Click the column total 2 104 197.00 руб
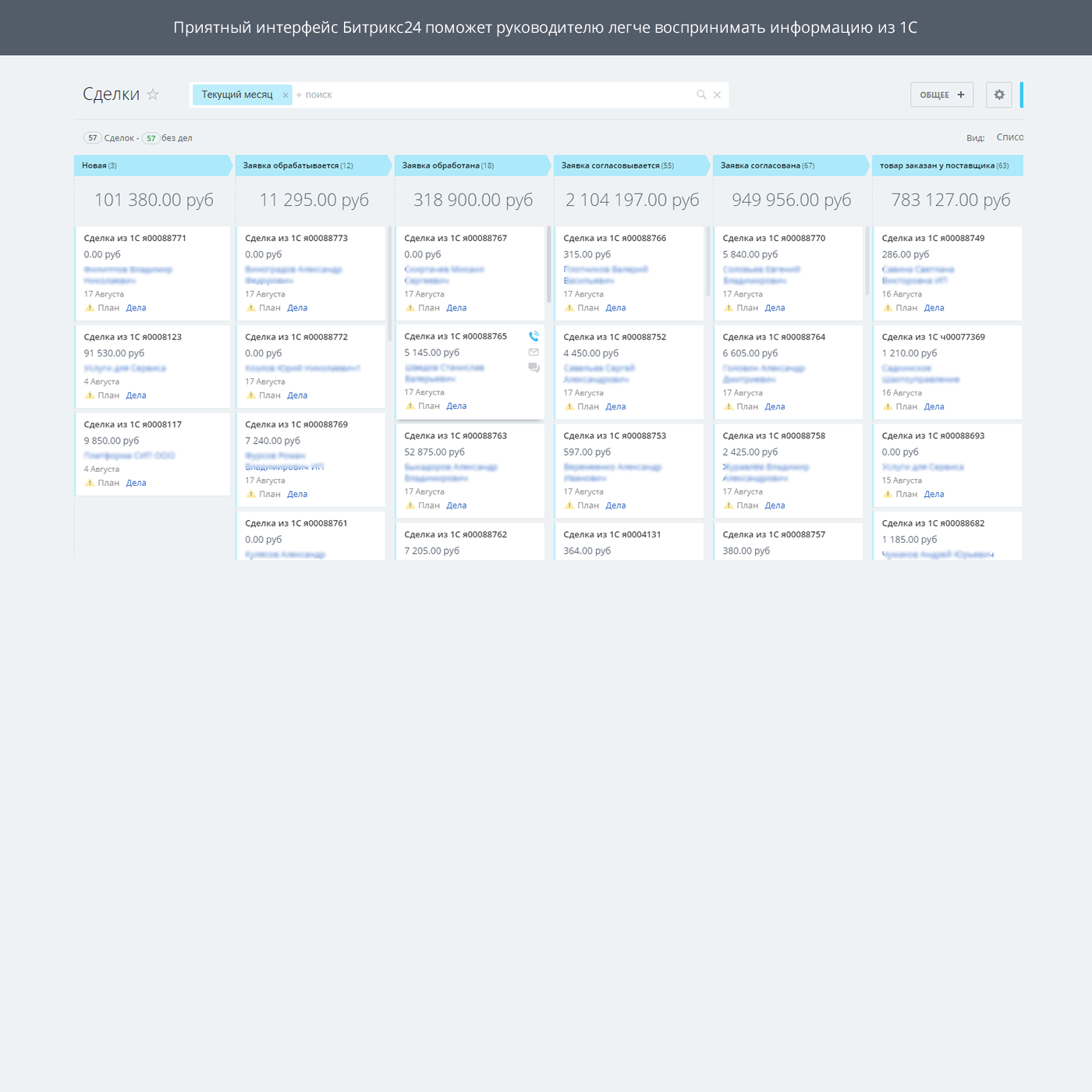This screenshot has height=1092, width=1092. point(633,200)
